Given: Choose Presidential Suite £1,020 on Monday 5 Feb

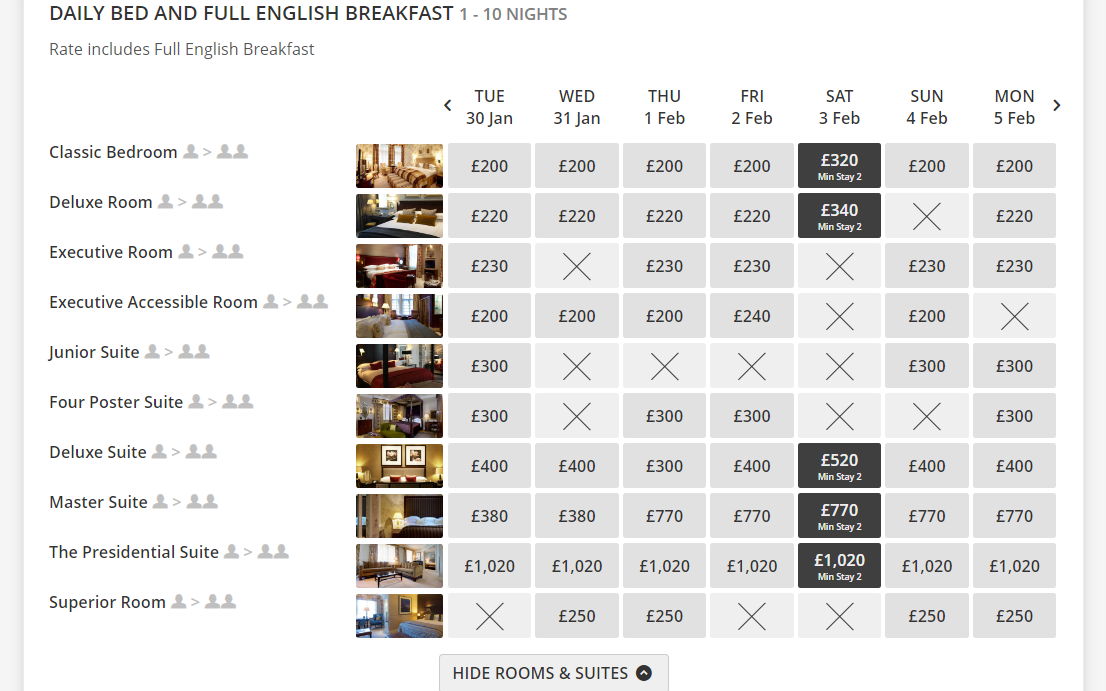Looking at the screenshot, I should tap(1014, 566).
